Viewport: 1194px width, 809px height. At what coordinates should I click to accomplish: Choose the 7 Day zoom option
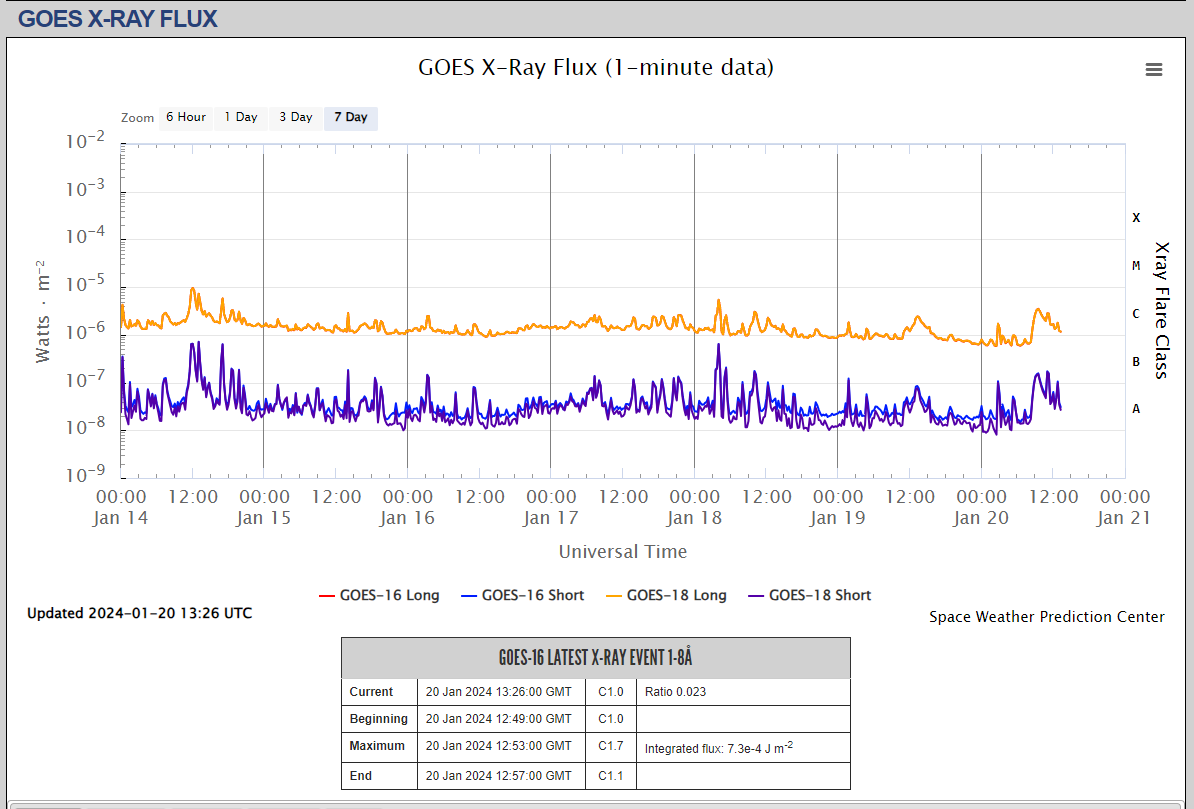coord(350,117)
